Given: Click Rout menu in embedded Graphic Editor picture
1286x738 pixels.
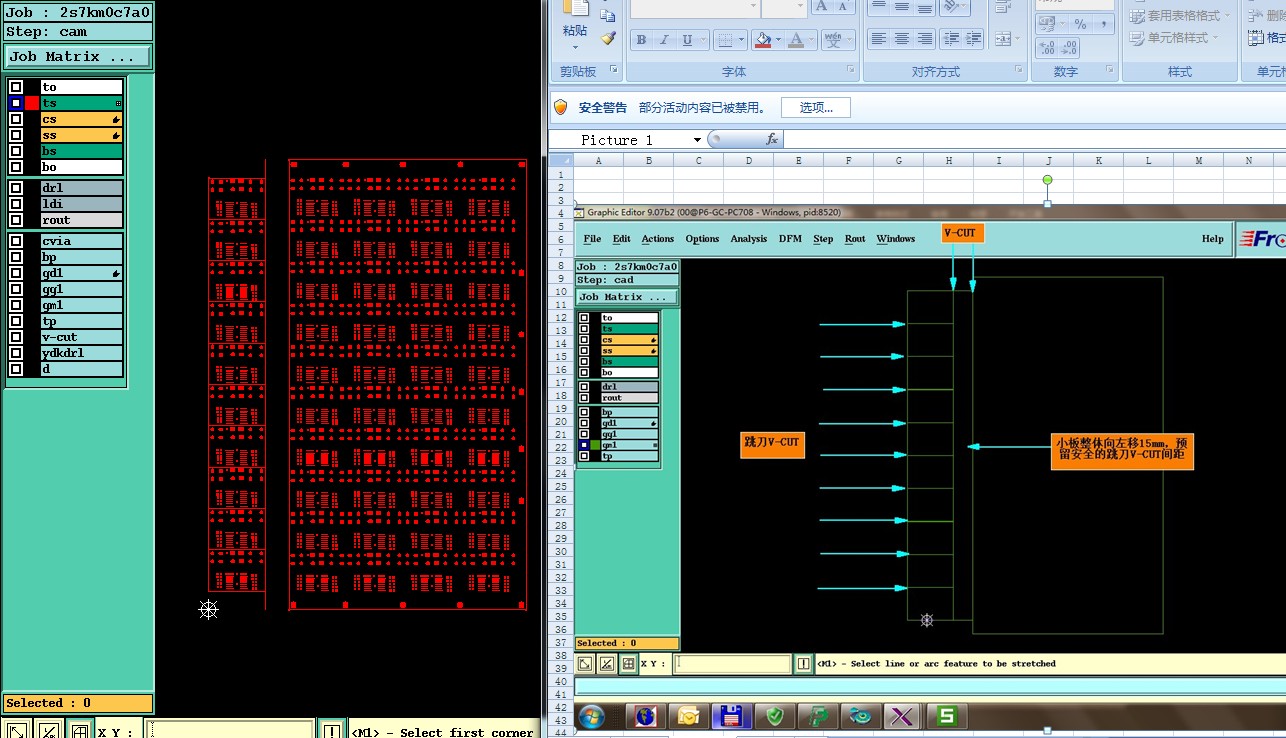Looking at the screenshot, I should (x=855, y=239).
